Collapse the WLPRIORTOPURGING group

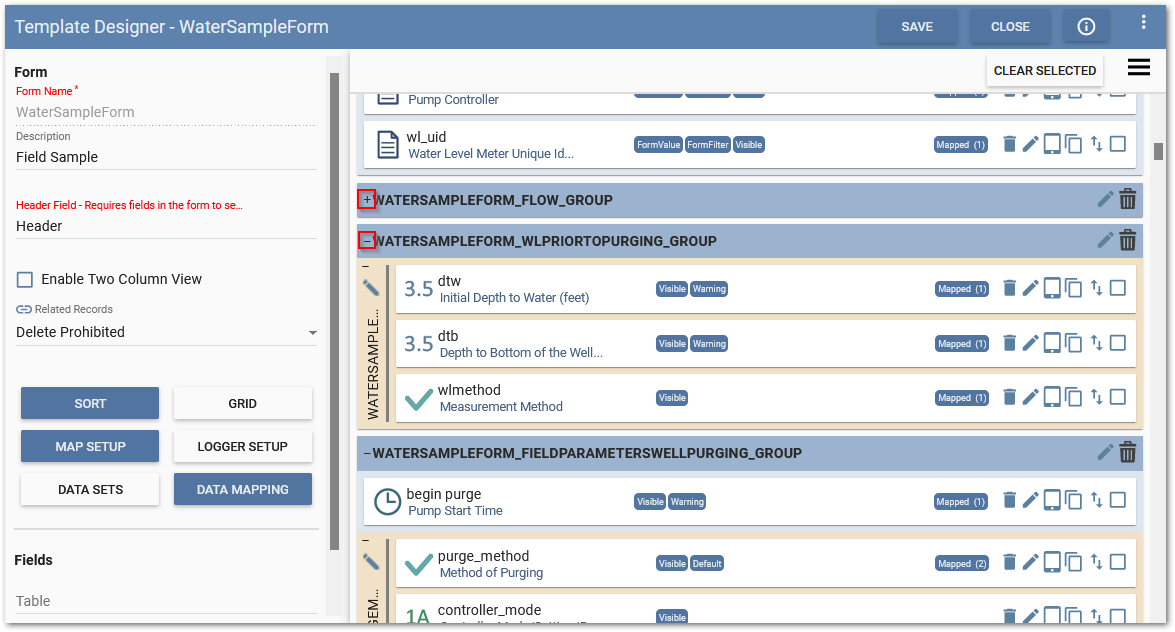367,241
